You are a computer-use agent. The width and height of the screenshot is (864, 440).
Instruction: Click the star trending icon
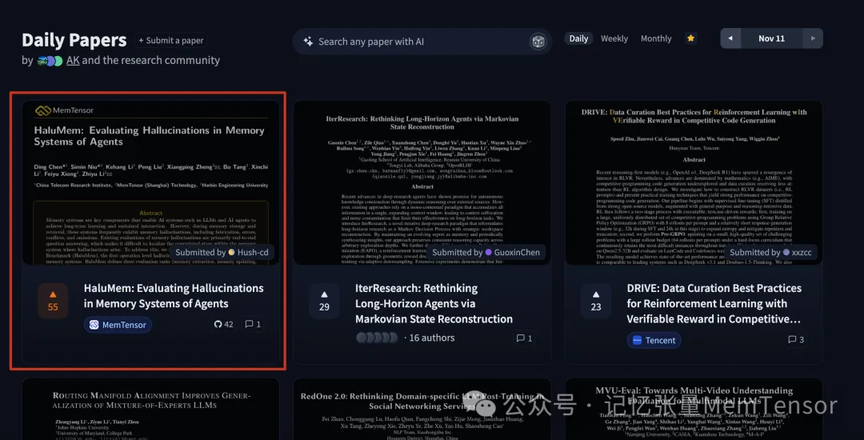pos(691,39)
